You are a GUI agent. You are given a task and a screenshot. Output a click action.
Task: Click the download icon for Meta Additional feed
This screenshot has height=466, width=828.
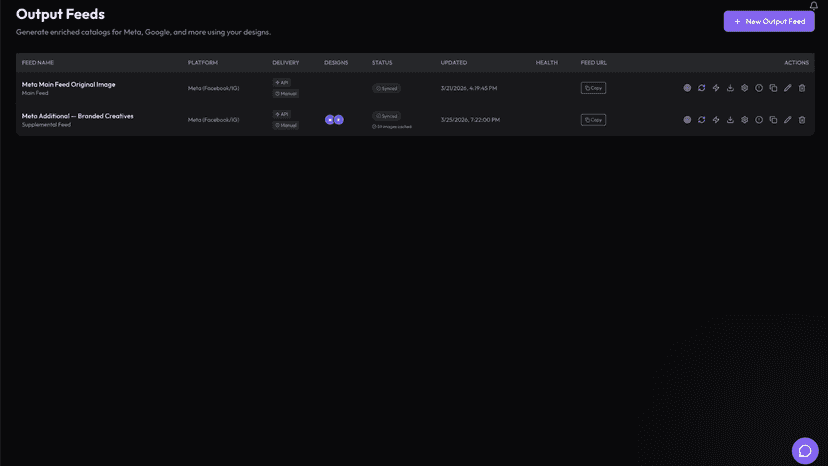pyautogui.click(x=730, y=120)
